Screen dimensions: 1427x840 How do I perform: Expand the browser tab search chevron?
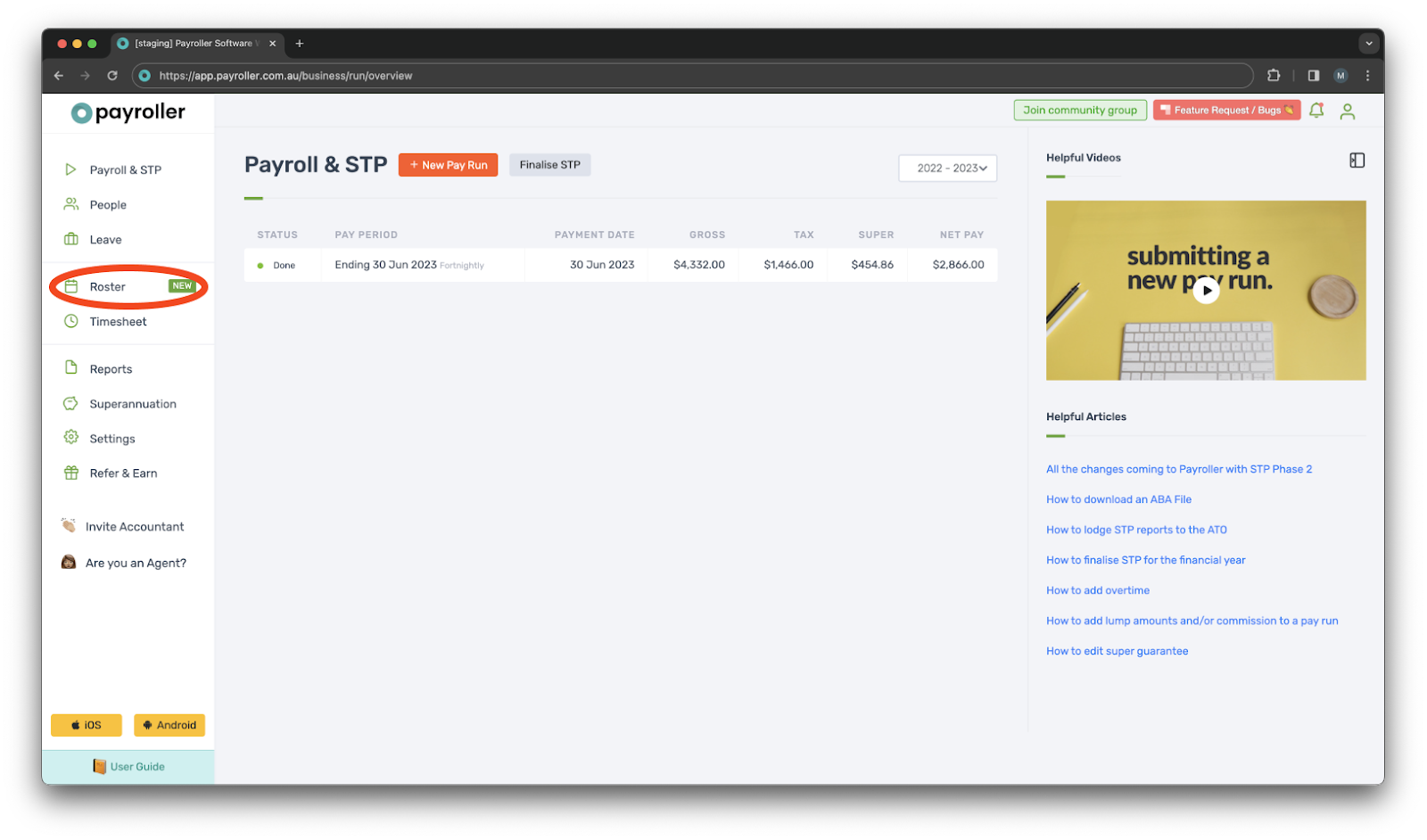(1368, 43)
